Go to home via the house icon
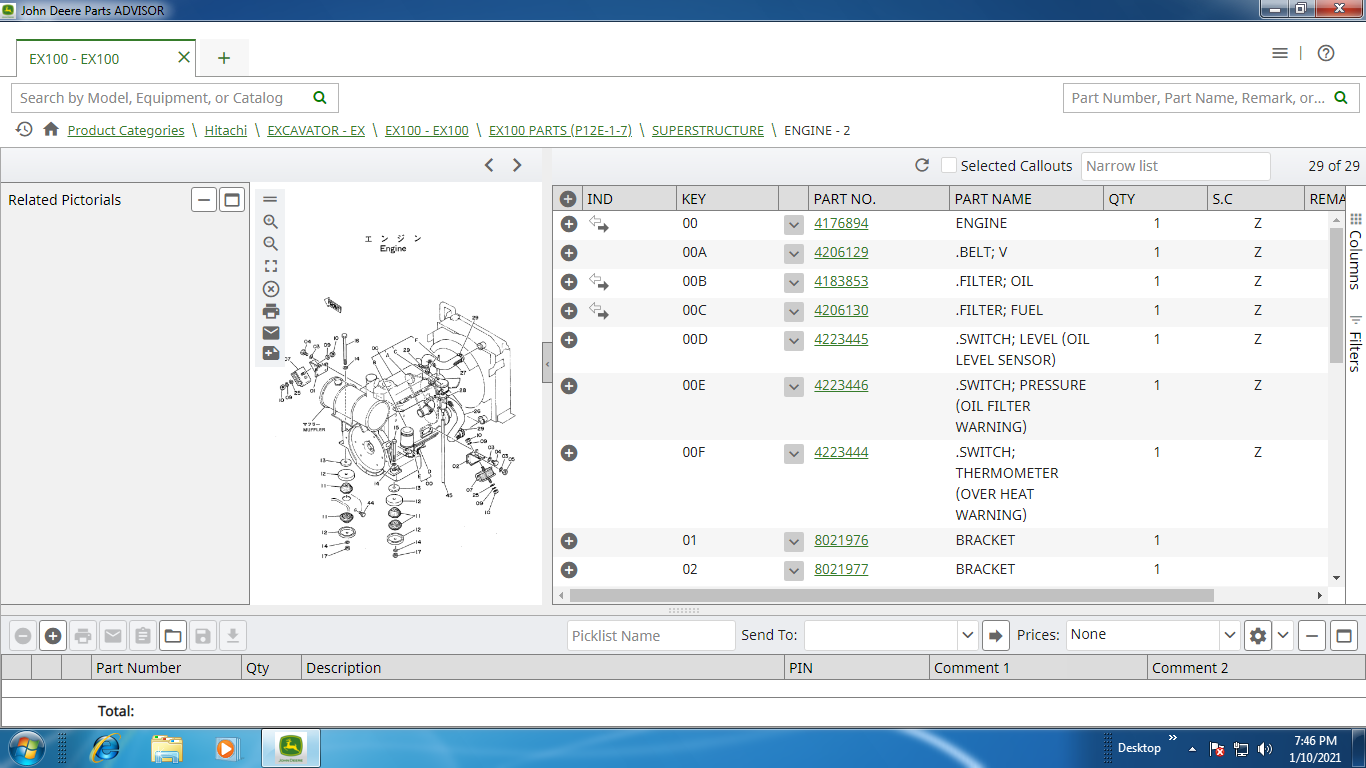1366x768 pixels. point(51,130)
